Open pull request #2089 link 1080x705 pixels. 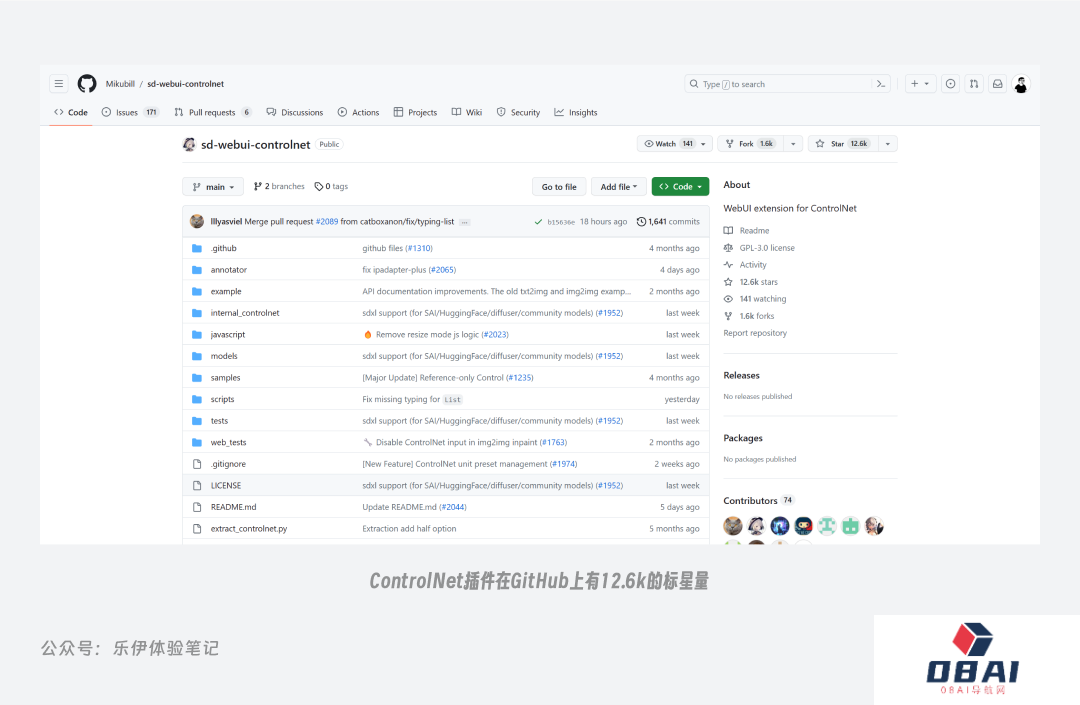point(327,222)
